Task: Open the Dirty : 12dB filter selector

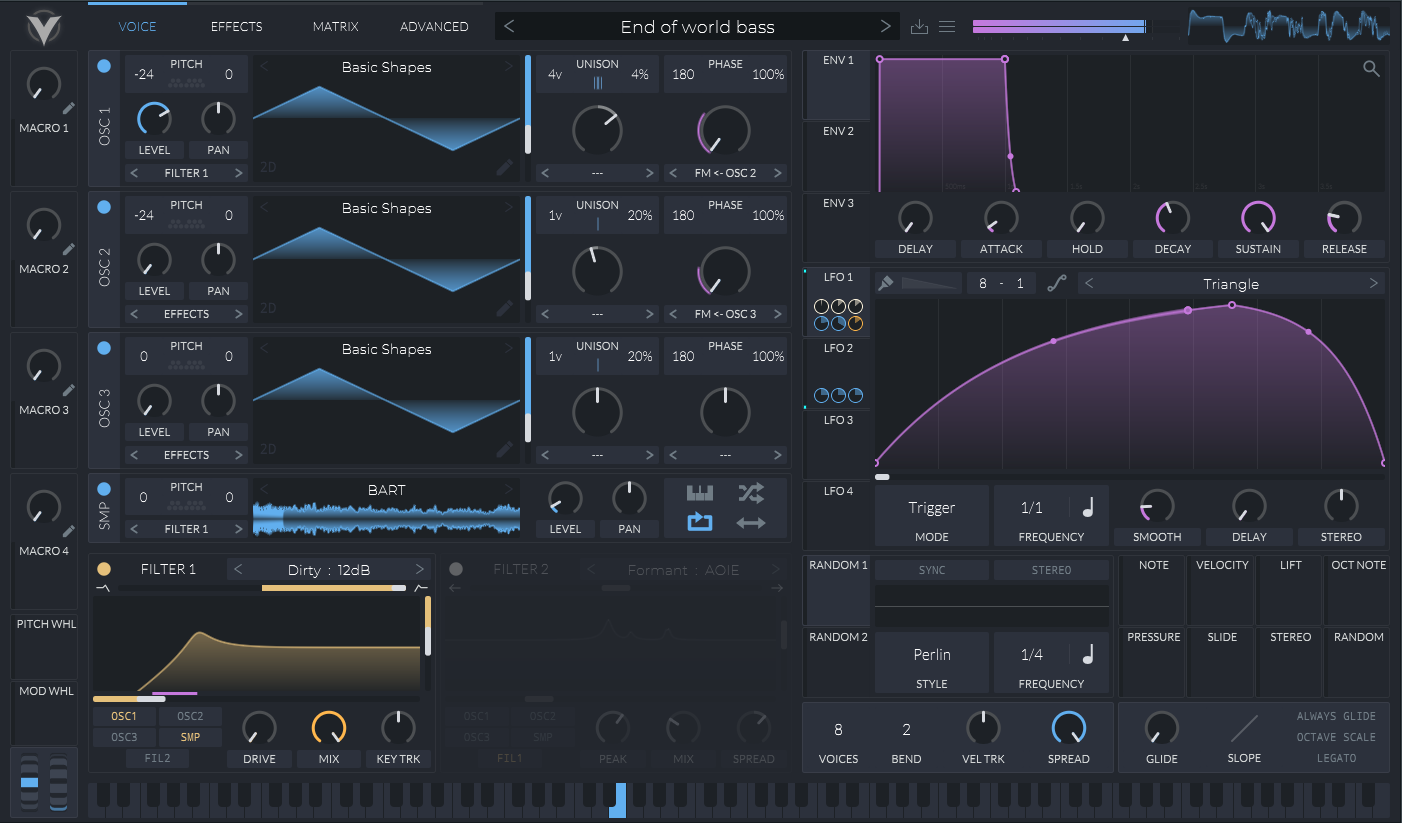Action: point(329,570)
